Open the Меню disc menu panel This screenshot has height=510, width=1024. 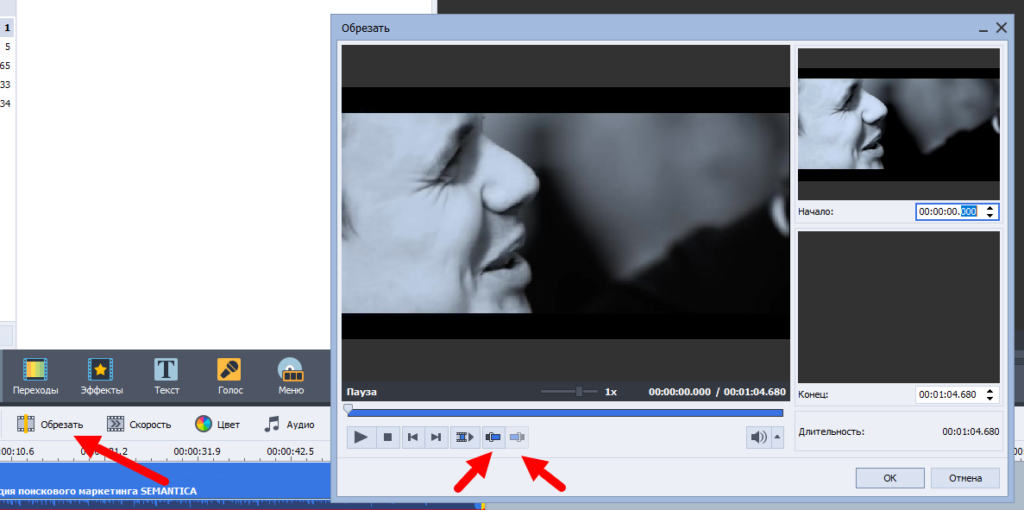[291, 377]
